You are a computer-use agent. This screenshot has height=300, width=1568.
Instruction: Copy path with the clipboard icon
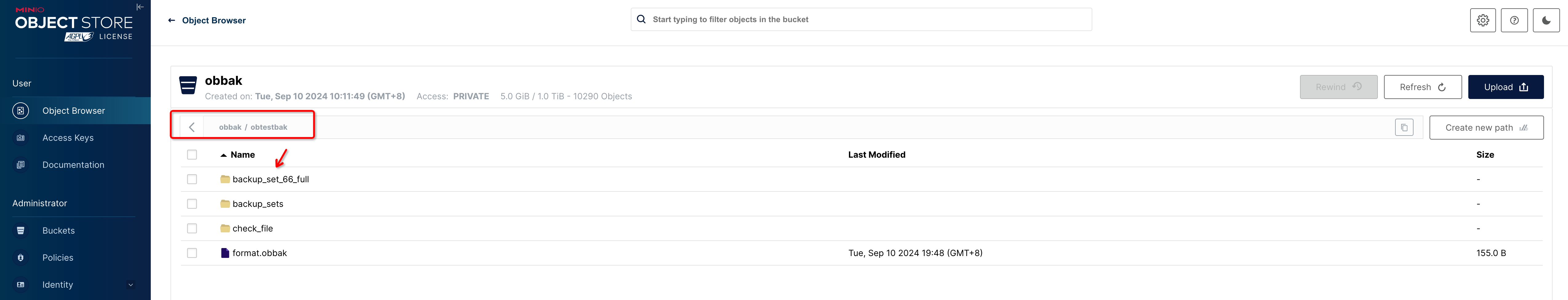(x=1404, y=127)
